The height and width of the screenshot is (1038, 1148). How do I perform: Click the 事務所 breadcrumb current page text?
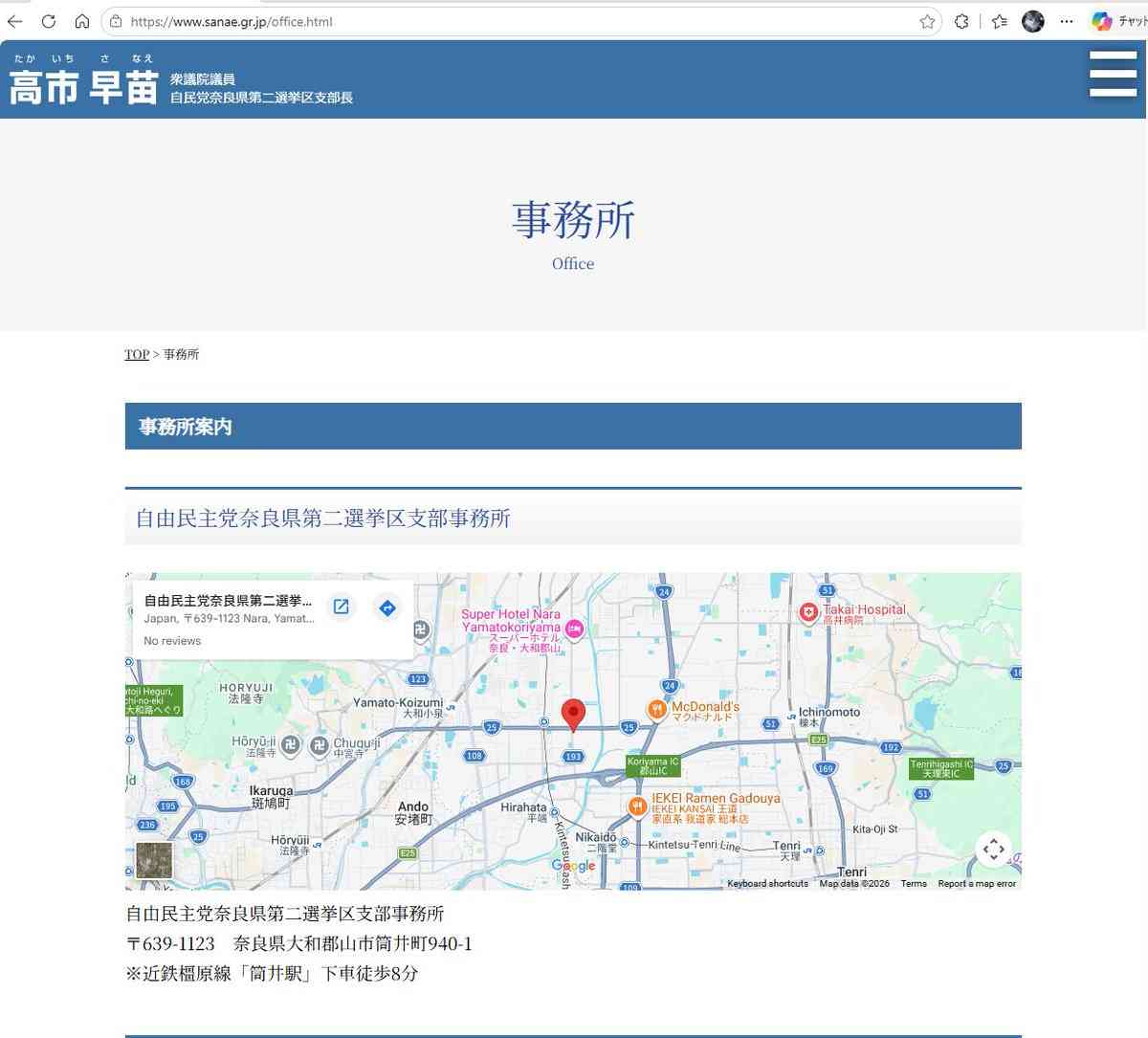click(x=182, y=354)
